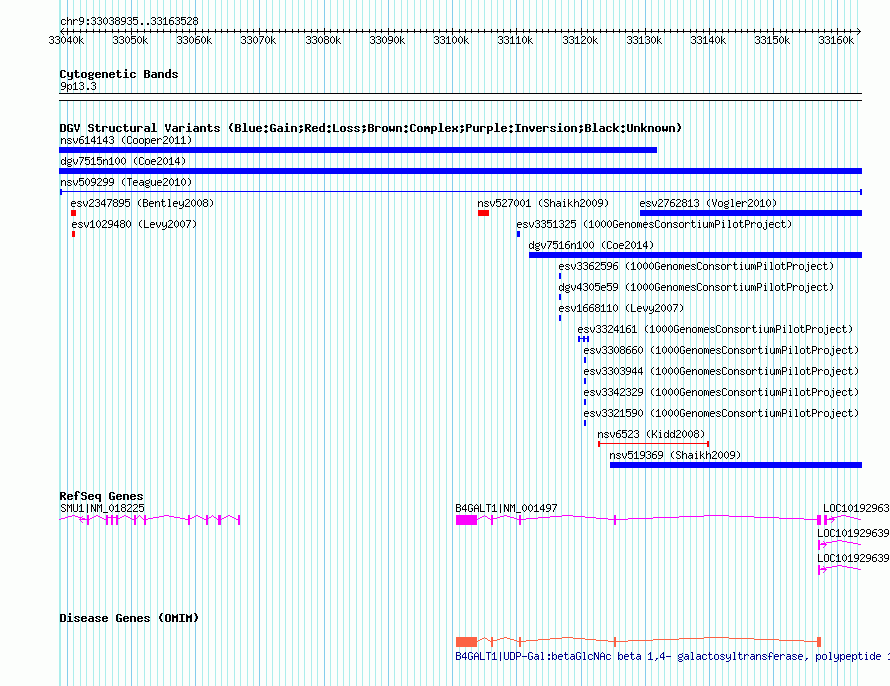Click the large magenta B4GALT1 exon block
Viewport: 890px width, 686px height.
click(x=467, y=520)
